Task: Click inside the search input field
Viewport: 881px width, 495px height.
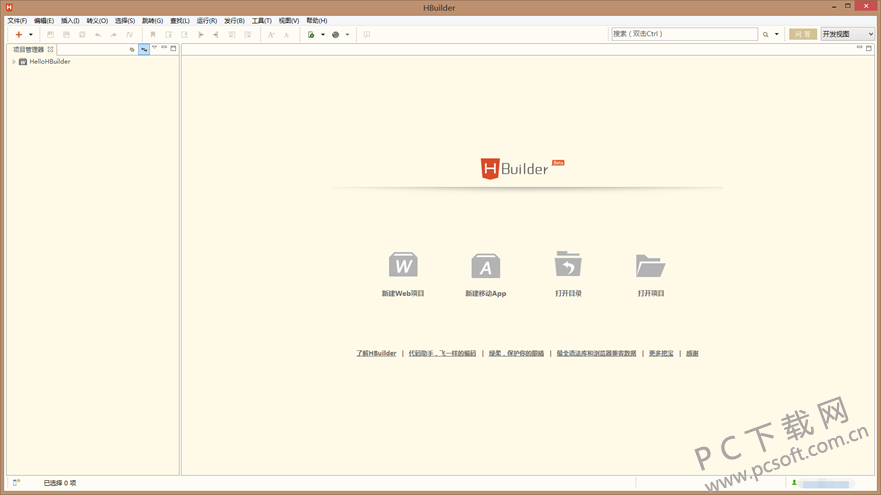Action: point(684,34)
